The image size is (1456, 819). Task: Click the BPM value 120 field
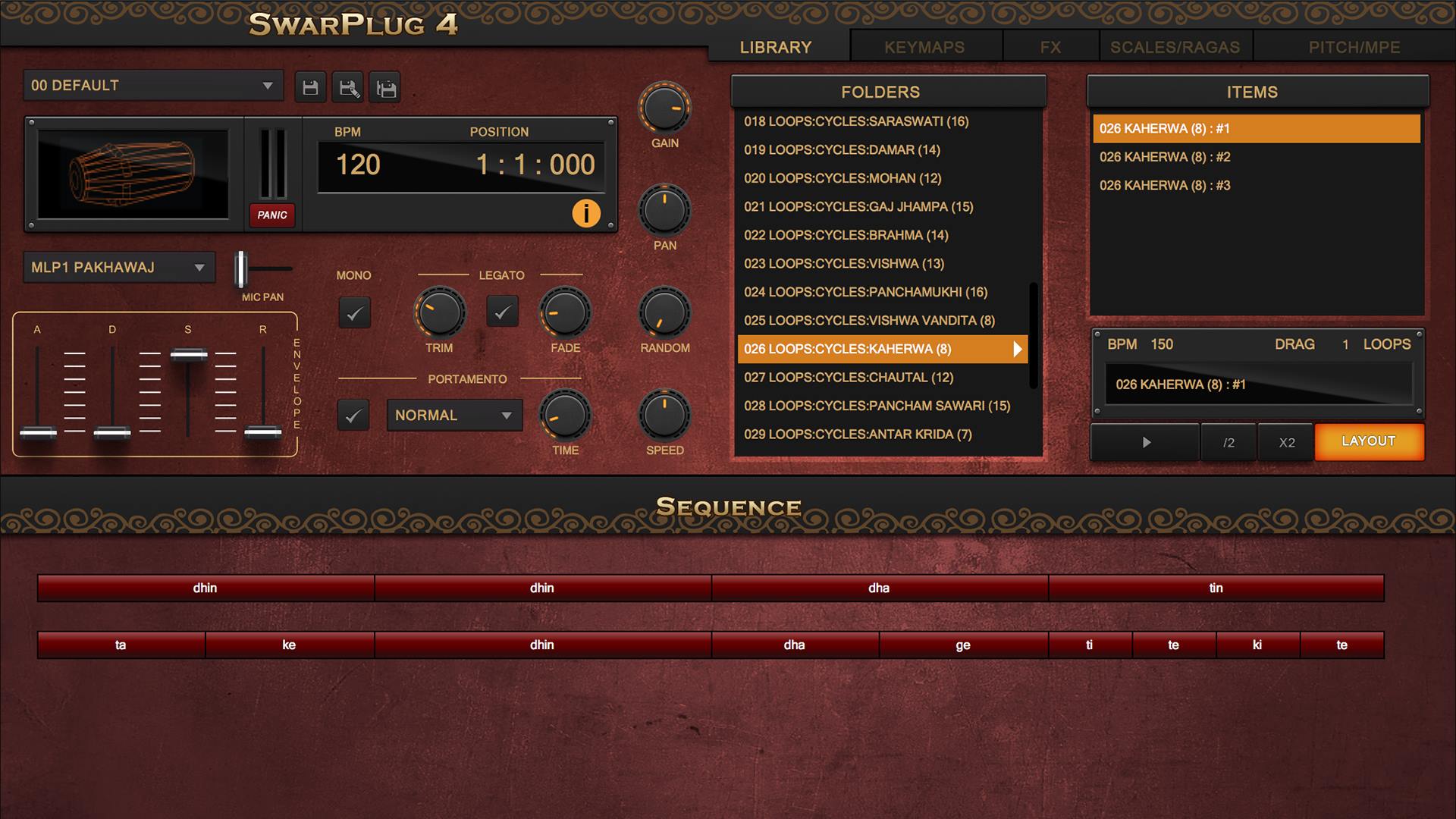pos(358,165)
